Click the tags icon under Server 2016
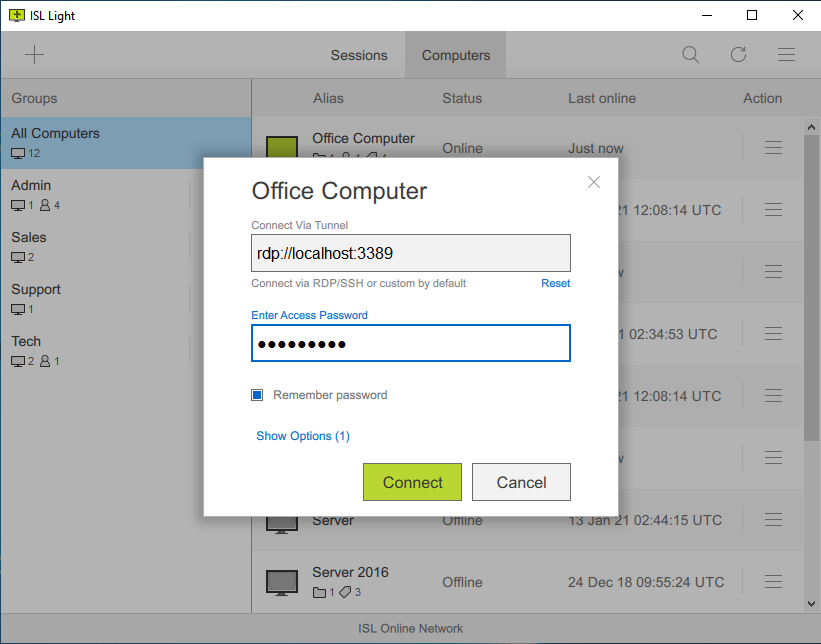The image size is (821, 644). pyautogui.click(x=345, y=592)
